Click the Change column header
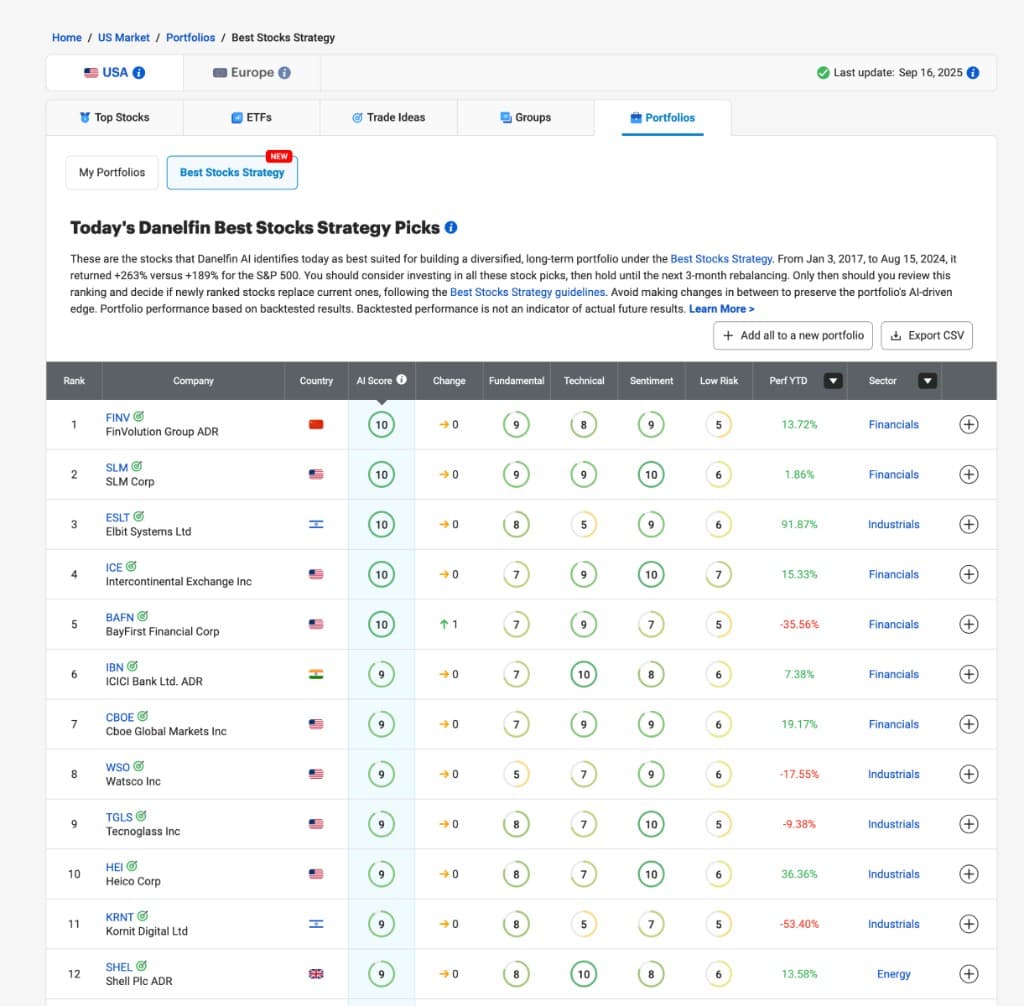This screenshot has width=1024, height=1006. coord(449,381)
